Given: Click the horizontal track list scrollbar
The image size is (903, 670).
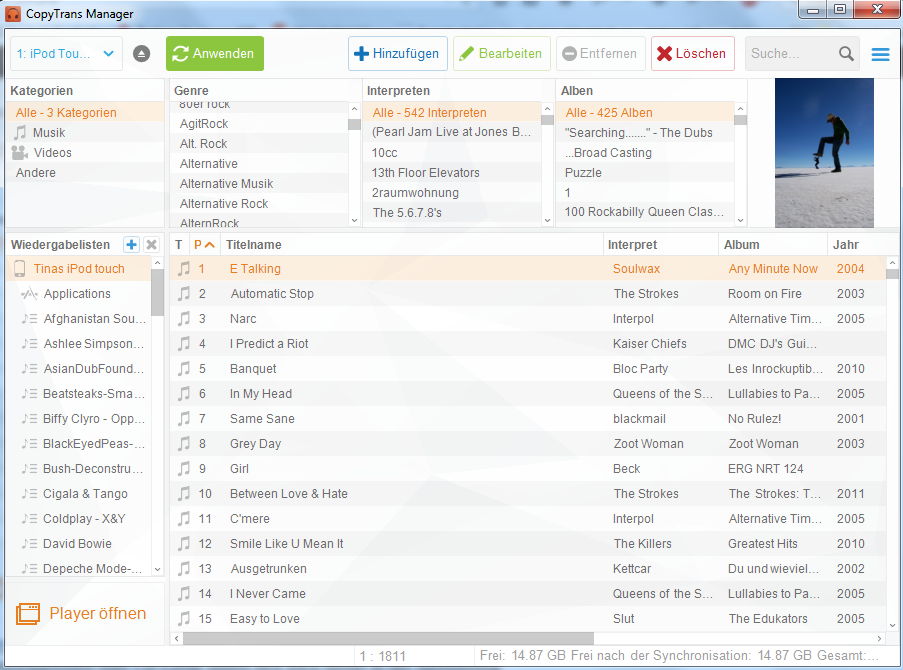Looking at the screenshot, I should (x=388, y=638).
